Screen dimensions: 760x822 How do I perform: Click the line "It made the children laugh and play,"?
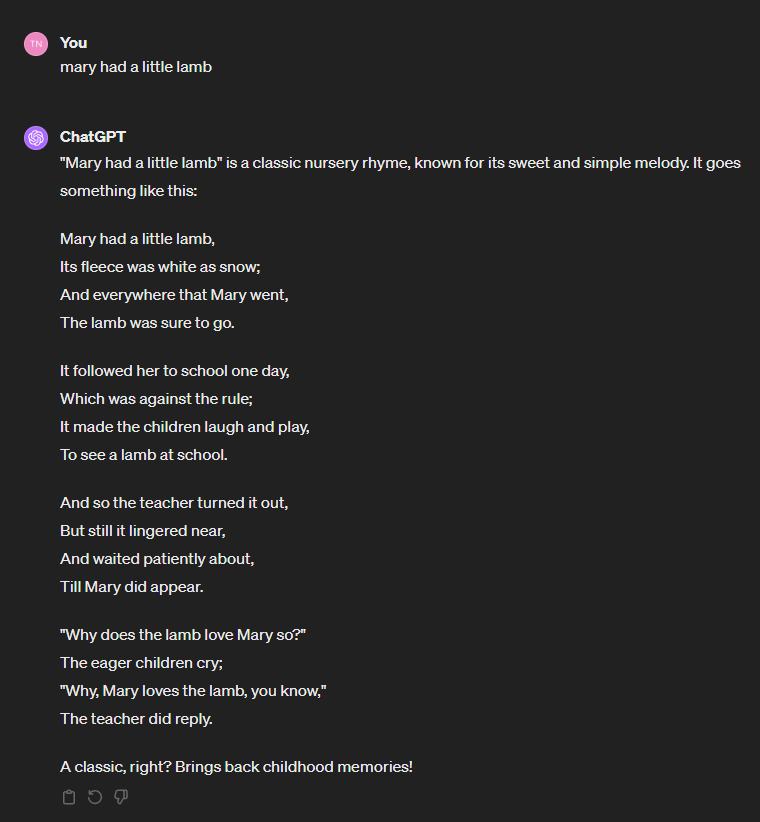tap(184, 427)
